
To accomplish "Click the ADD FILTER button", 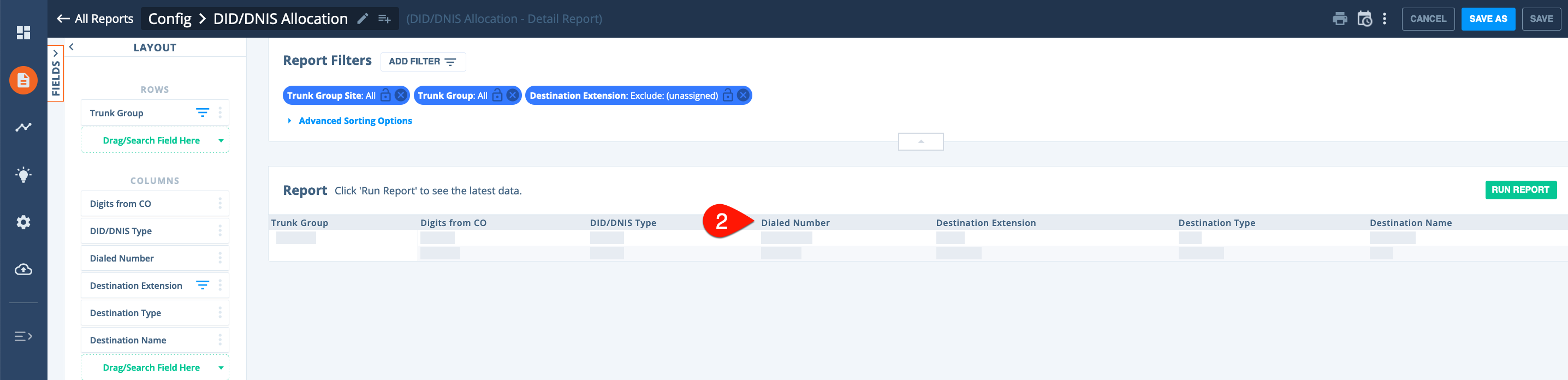I will [x=423, y=62].
